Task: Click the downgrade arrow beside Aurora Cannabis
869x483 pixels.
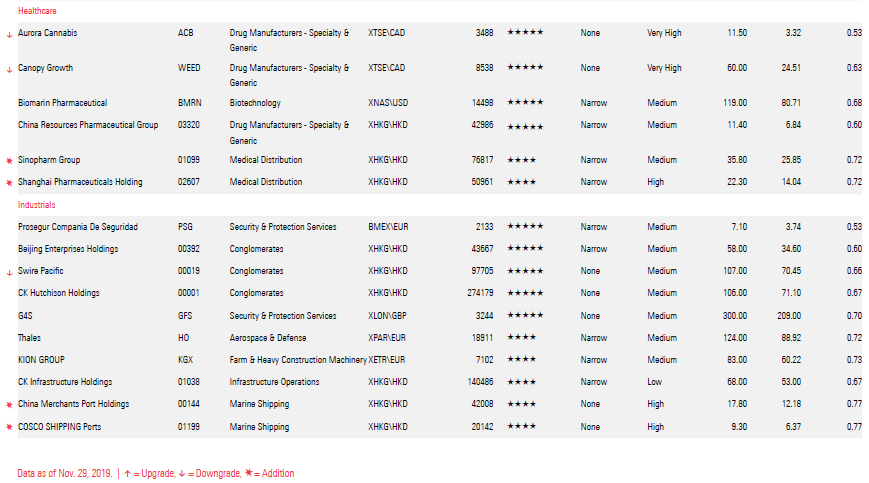Action: (9, 34)
